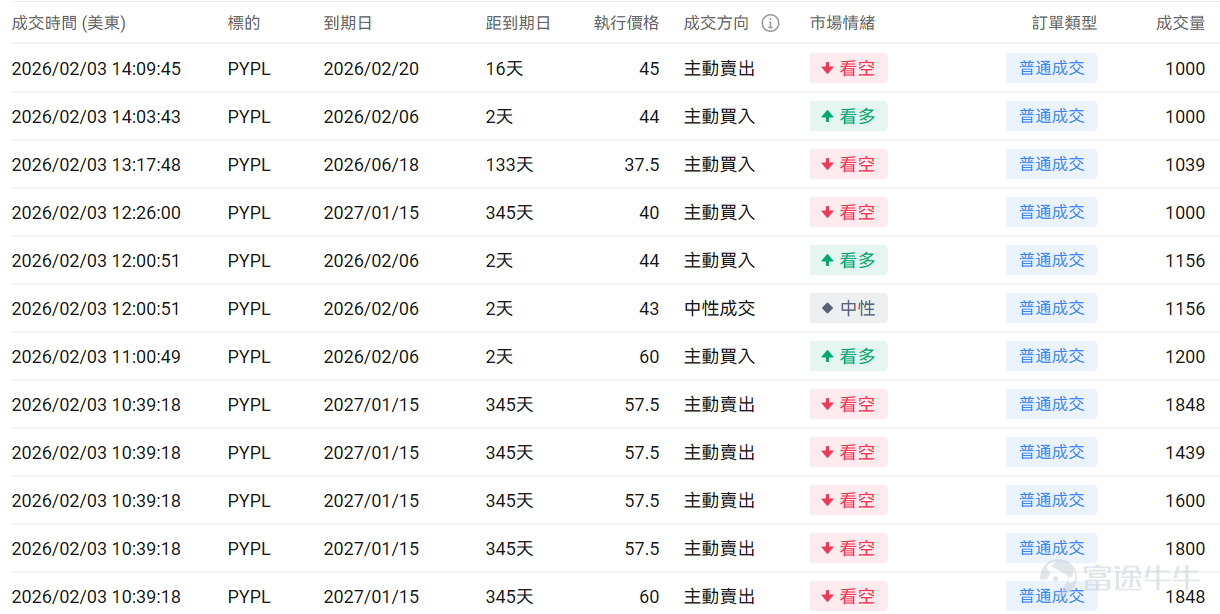Click 普通成交 in the volume 1039 row
This screenshot has height=614, width=1220.
tap(1052, 164)
